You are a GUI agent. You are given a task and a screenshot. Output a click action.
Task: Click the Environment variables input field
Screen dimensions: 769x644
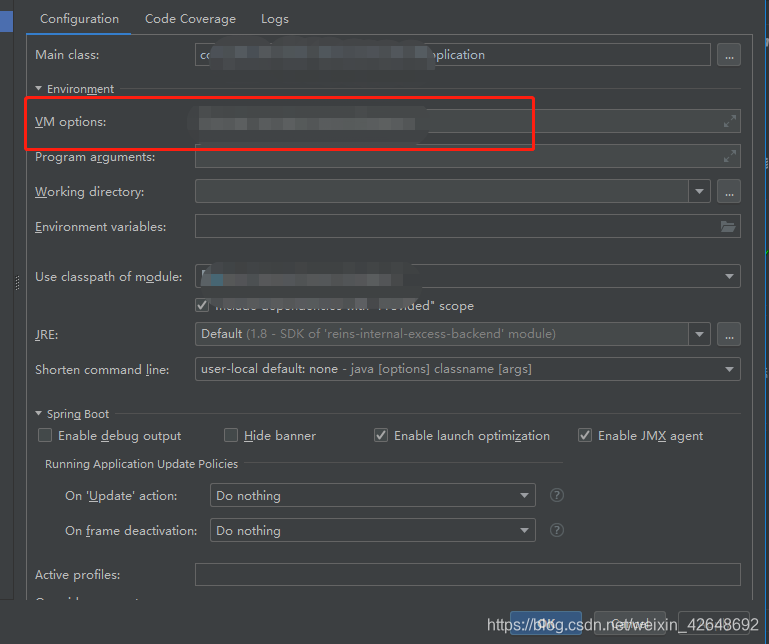tap(467, 226)
